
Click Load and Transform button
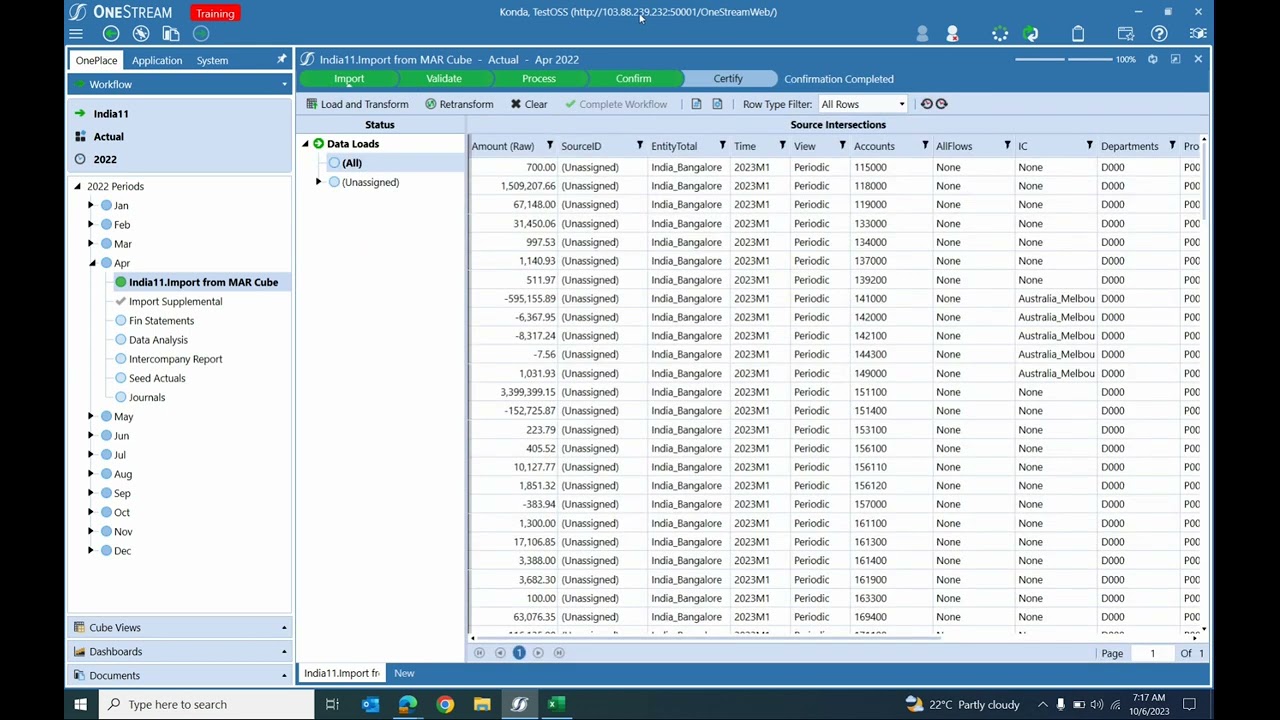point(357,104)
